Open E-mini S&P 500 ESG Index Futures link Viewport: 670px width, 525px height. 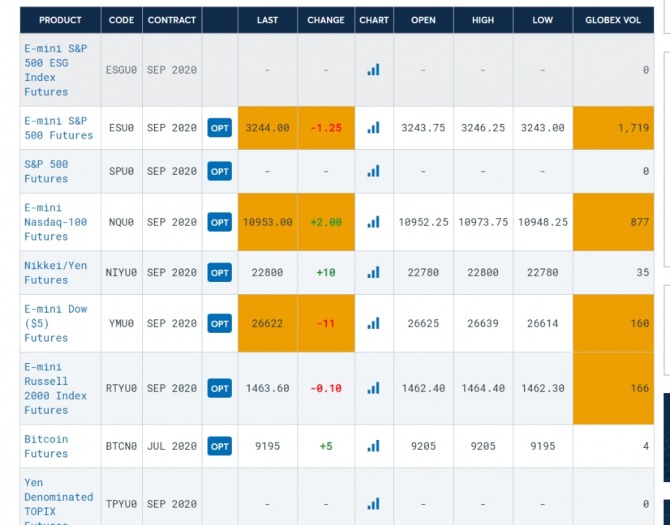tap(56, 70)
